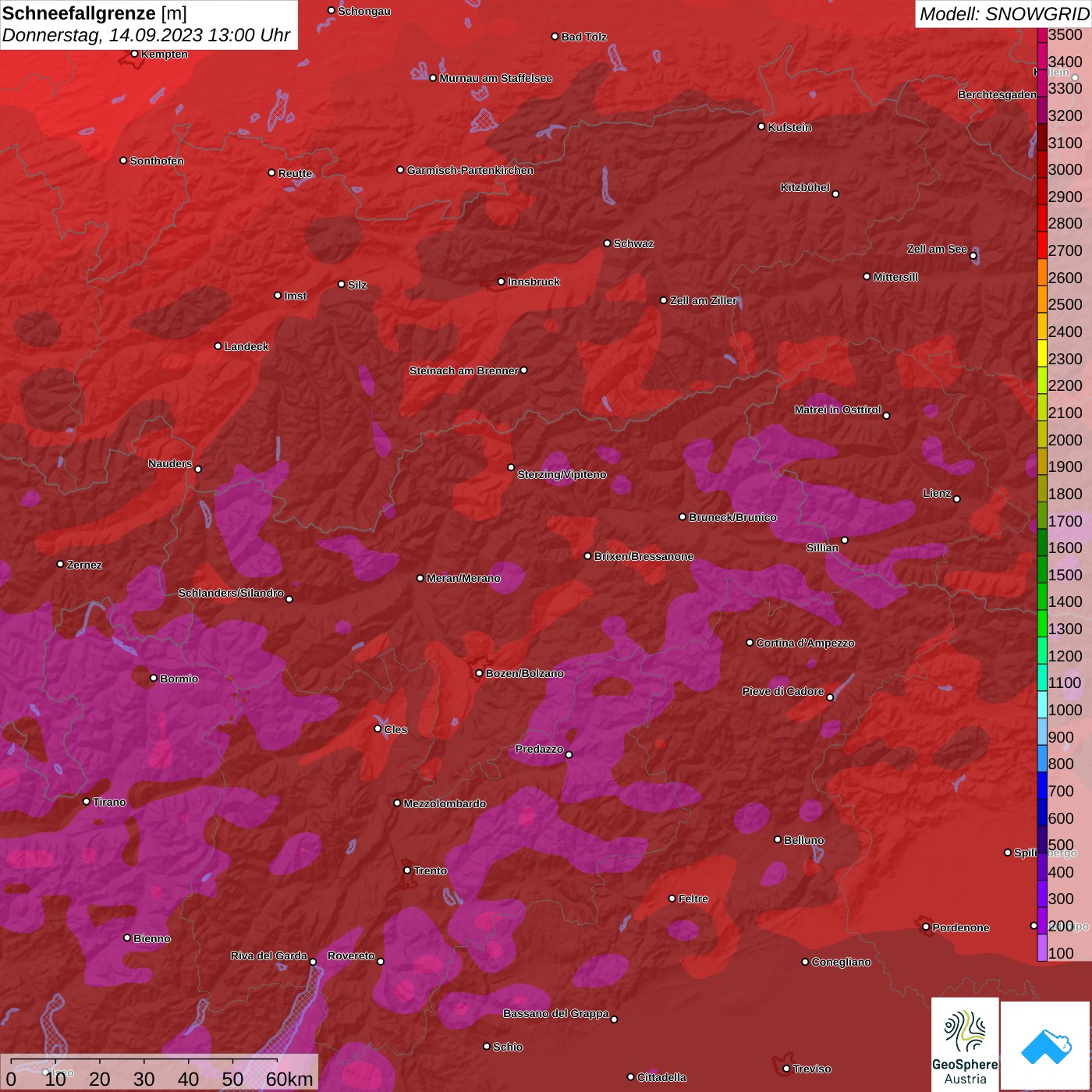Select the Brixen/Bressanone label
The image size is (1092, 1092).
tap(643, 556)
